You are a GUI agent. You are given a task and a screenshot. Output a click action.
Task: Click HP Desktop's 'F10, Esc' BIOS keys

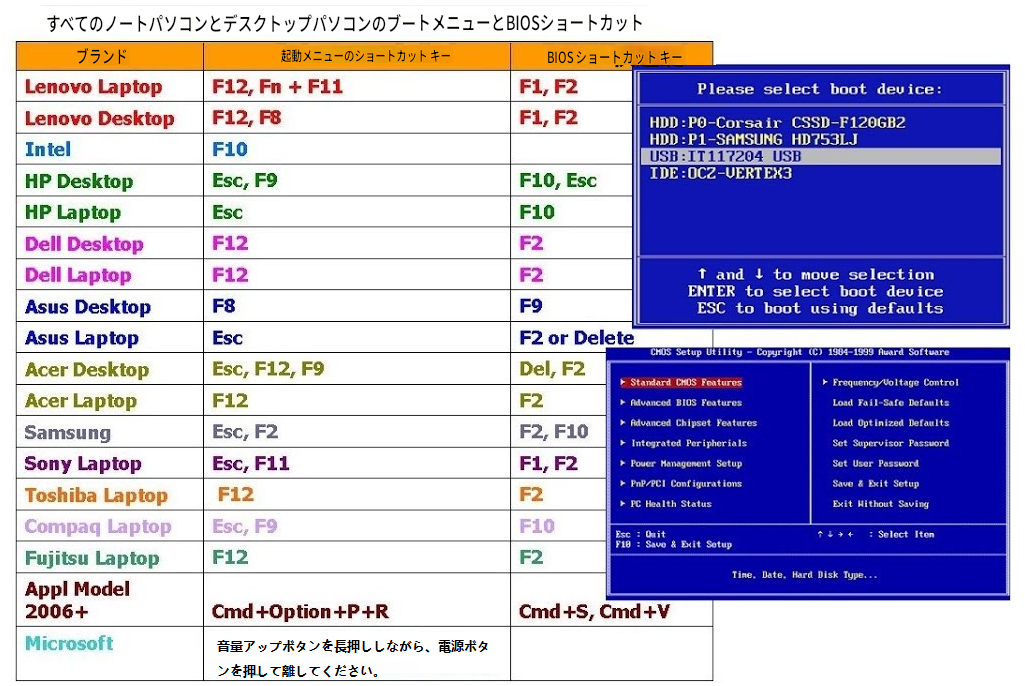click(558, 180)
